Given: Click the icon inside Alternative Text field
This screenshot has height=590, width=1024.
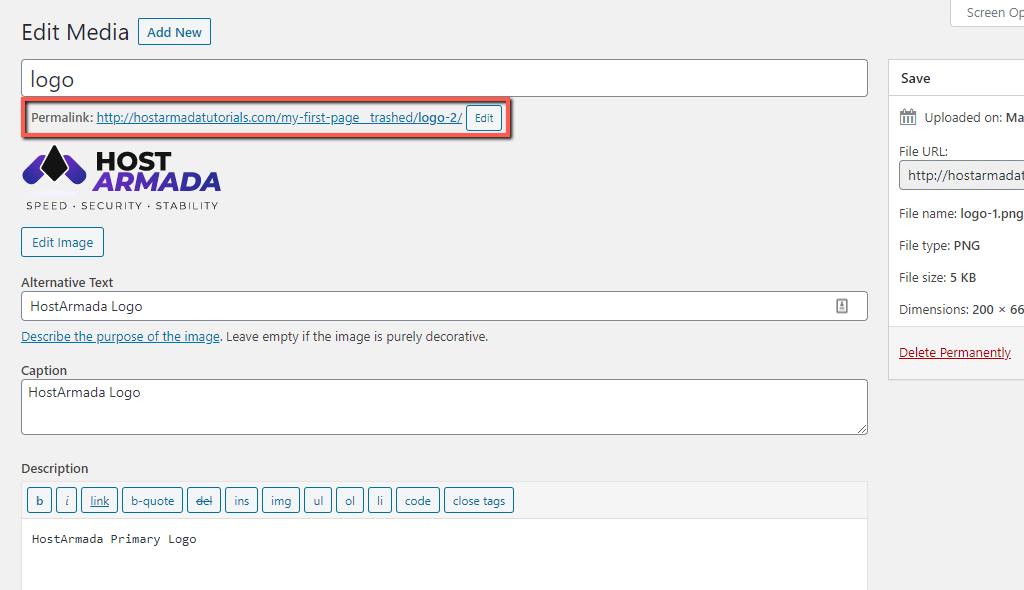Looking at the screenshot, I should pos(842,306).
